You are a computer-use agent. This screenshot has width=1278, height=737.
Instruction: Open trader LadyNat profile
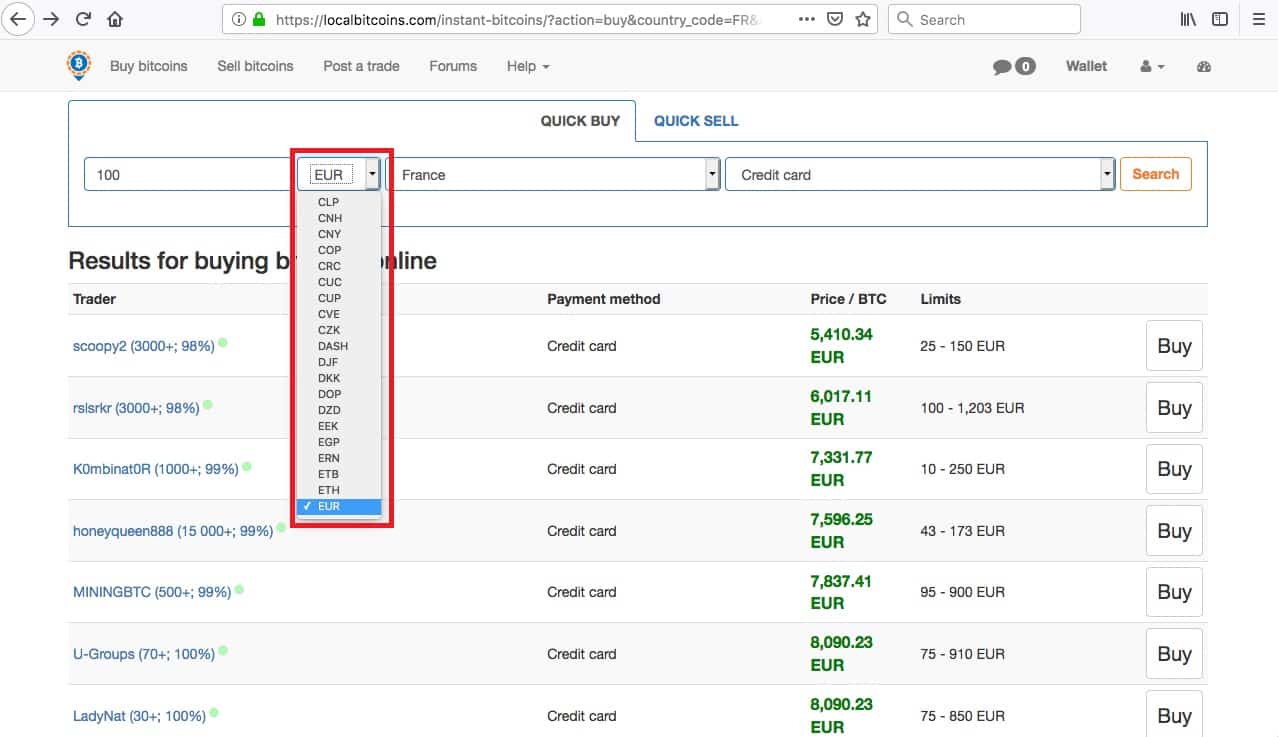(139, 716)
